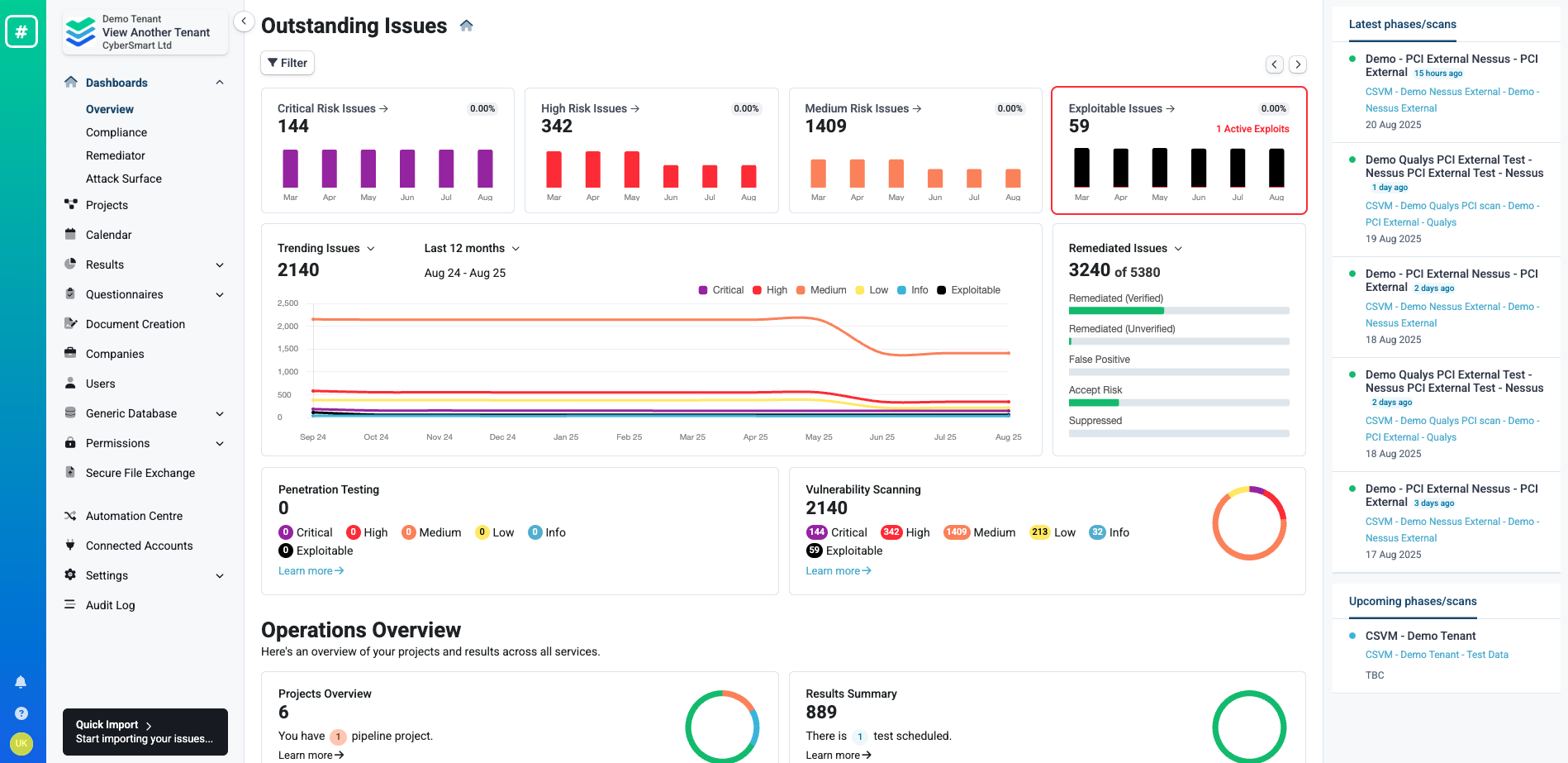Toggle the Critical series in the chart legend

[x=721, y=290]
